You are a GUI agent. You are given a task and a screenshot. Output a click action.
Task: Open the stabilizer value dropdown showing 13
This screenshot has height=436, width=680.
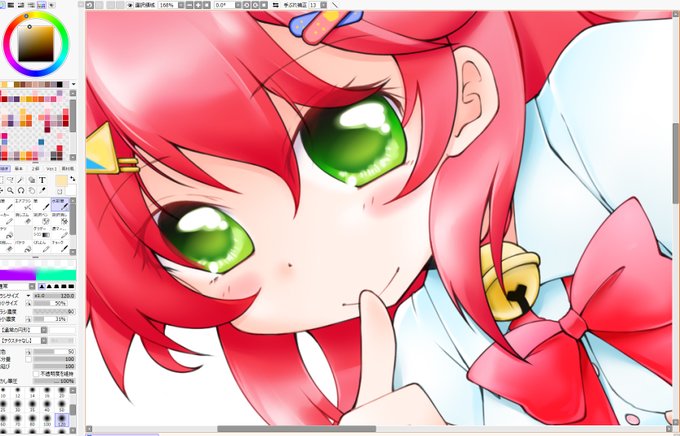tap(324, 5)
